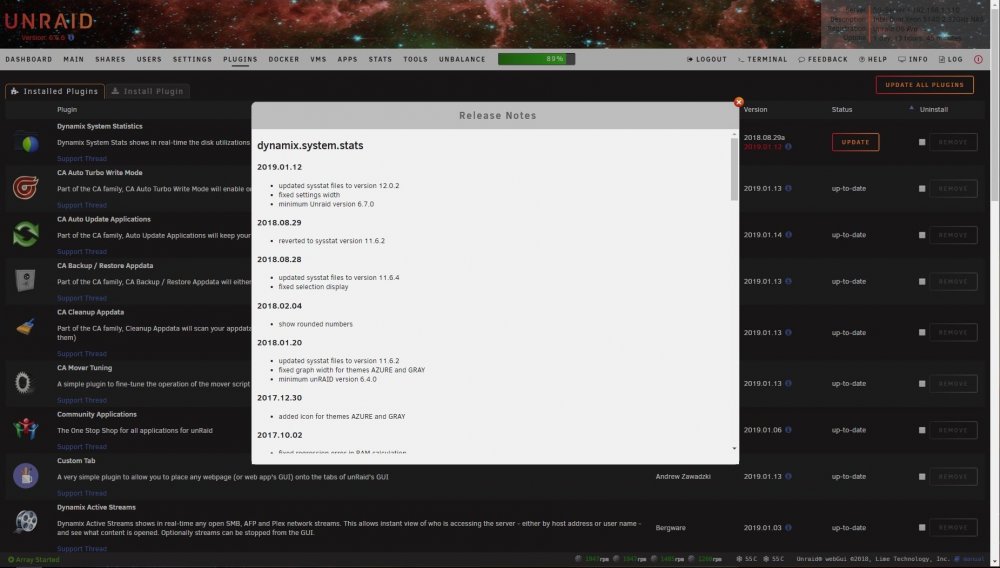Open the UNBALANCE menu item
The image size is (1000, 568).
coord(462,59)
